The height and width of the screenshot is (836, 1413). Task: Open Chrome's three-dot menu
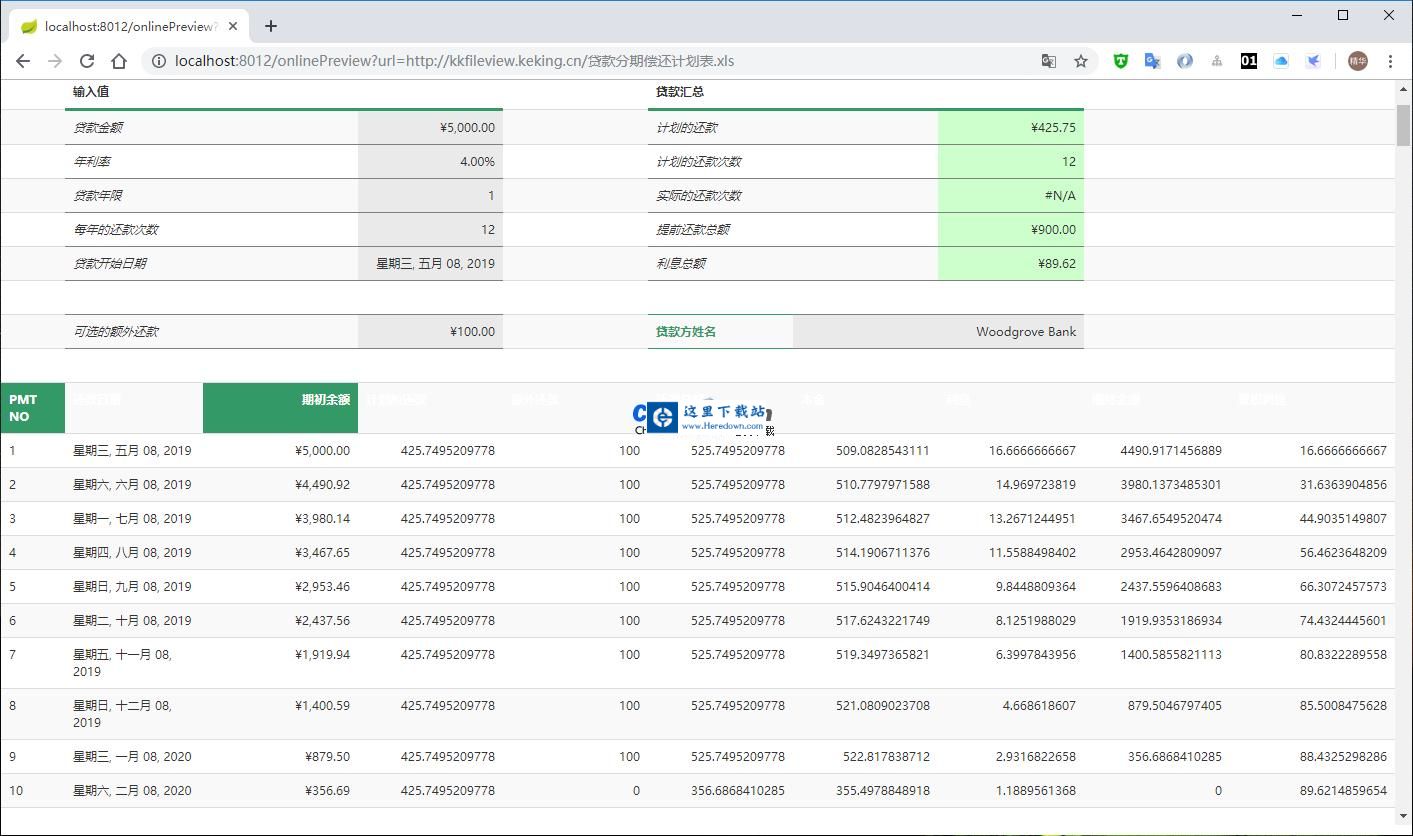coord(1391,61)
